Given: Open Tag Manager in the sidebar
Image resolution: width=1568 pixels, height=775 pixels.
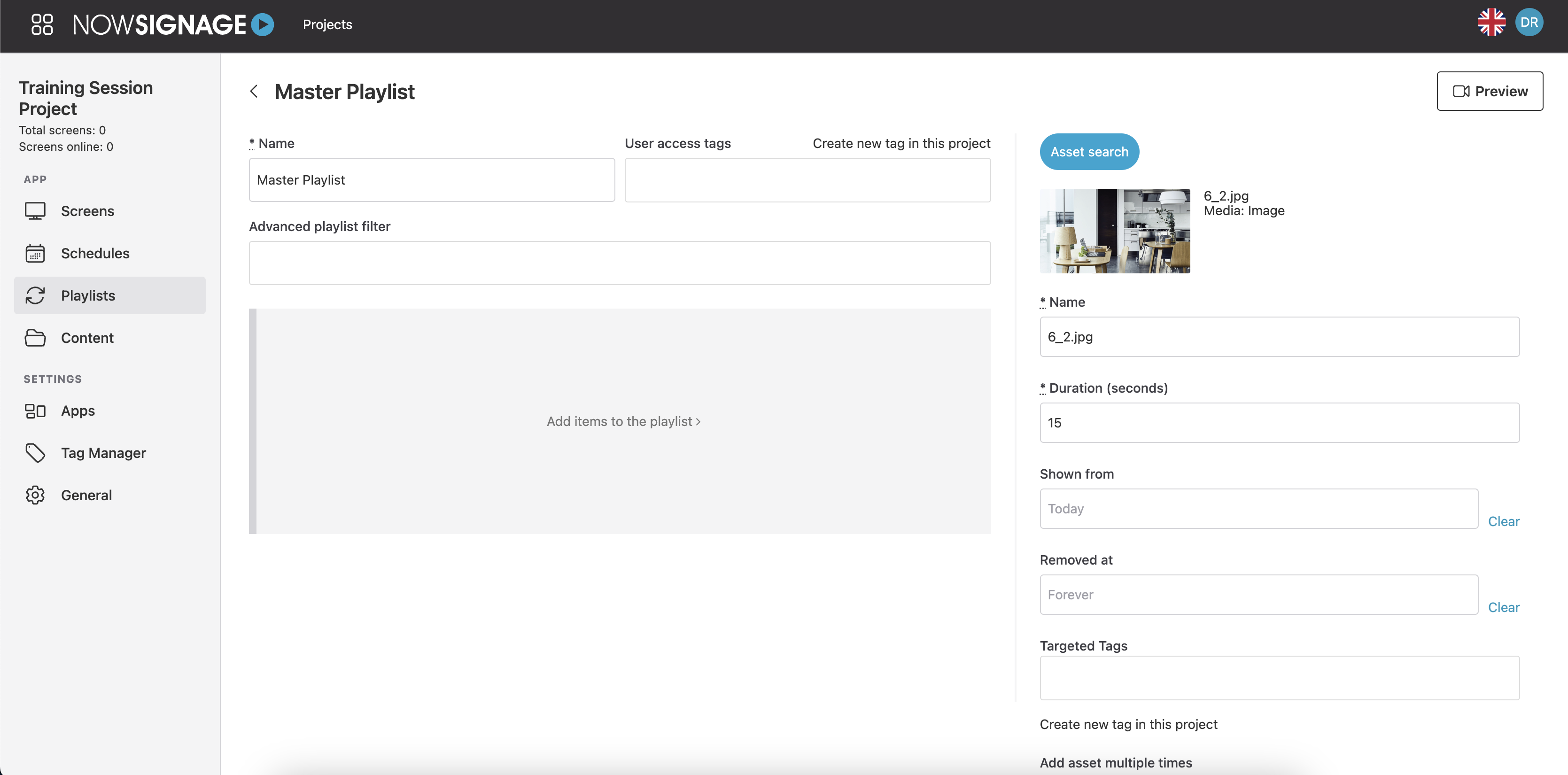Looking at the screenshot, I should 109,453.
